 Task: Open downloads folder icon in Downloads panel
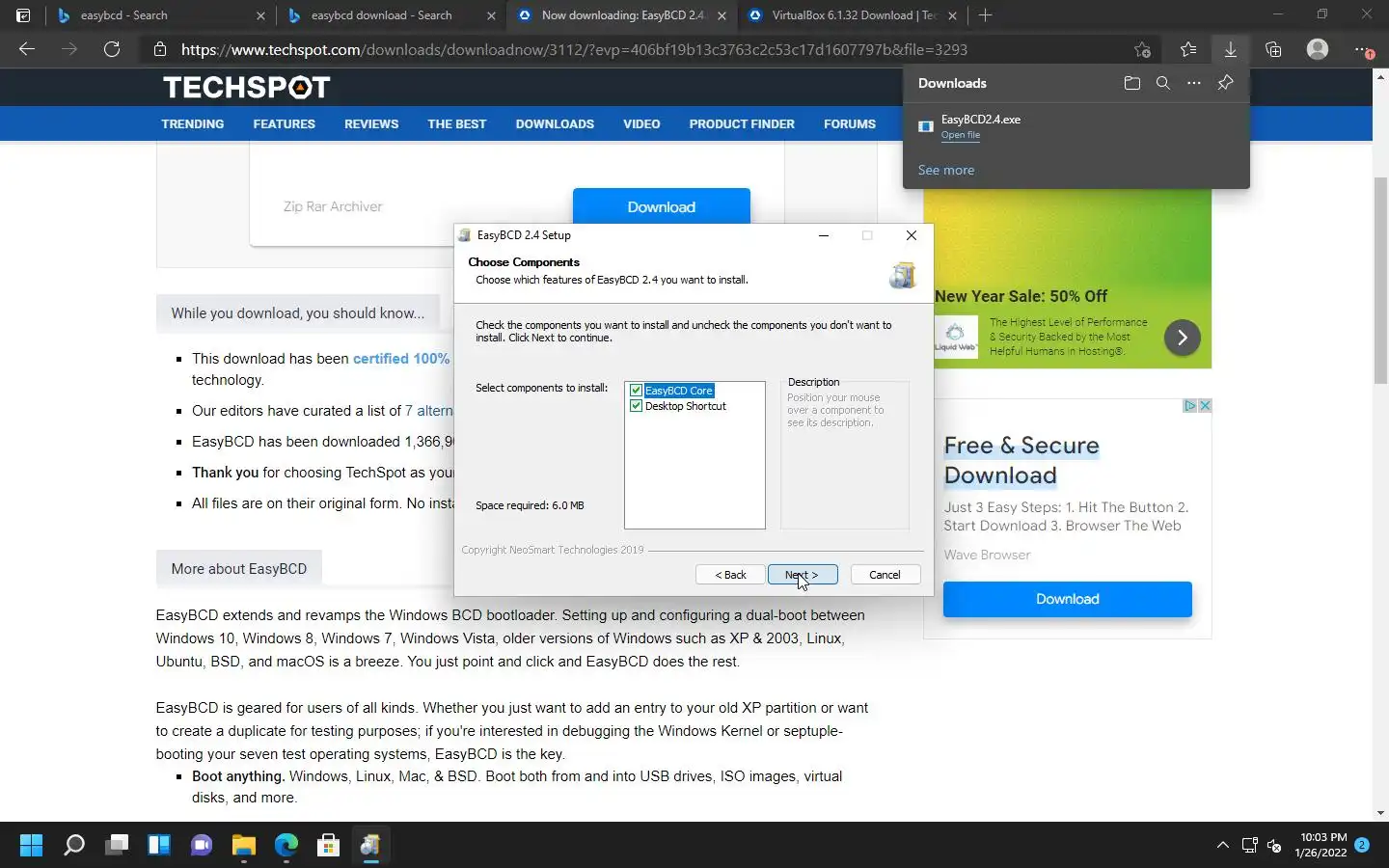pyautogui.click(x=1132, y=83)
